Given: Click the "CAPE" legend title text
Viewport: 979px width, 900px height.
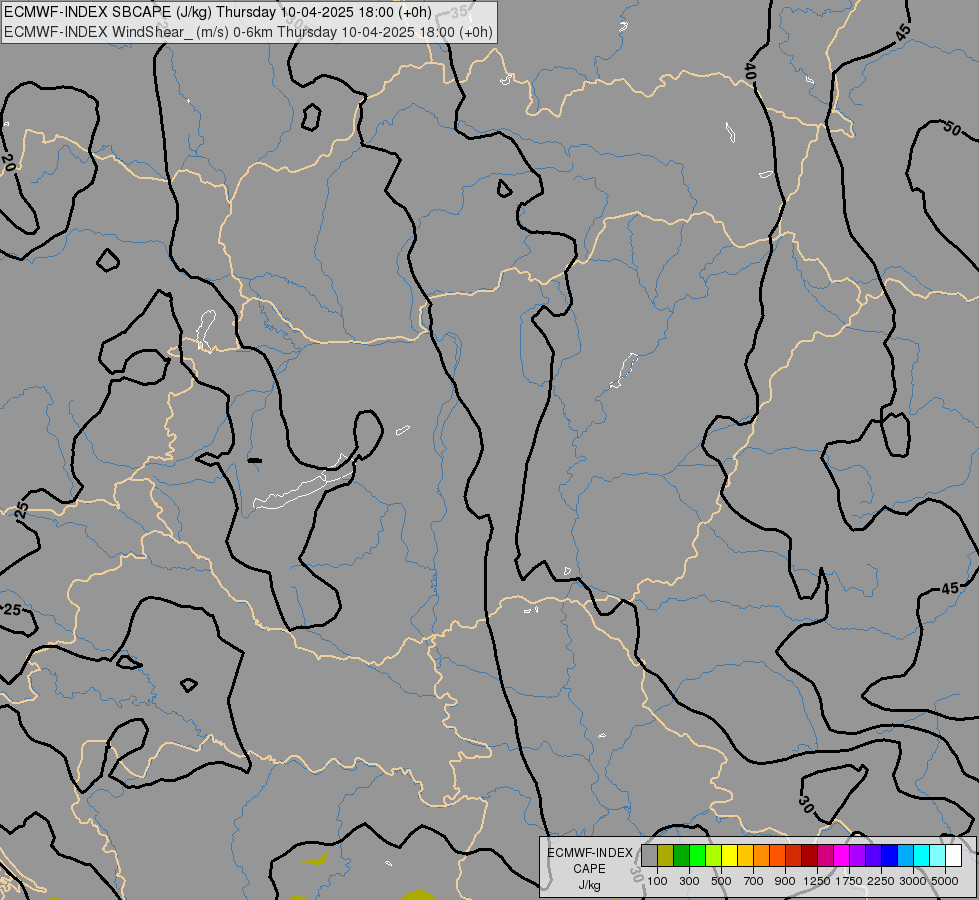Looking at the screenshot, I should 589,869.
